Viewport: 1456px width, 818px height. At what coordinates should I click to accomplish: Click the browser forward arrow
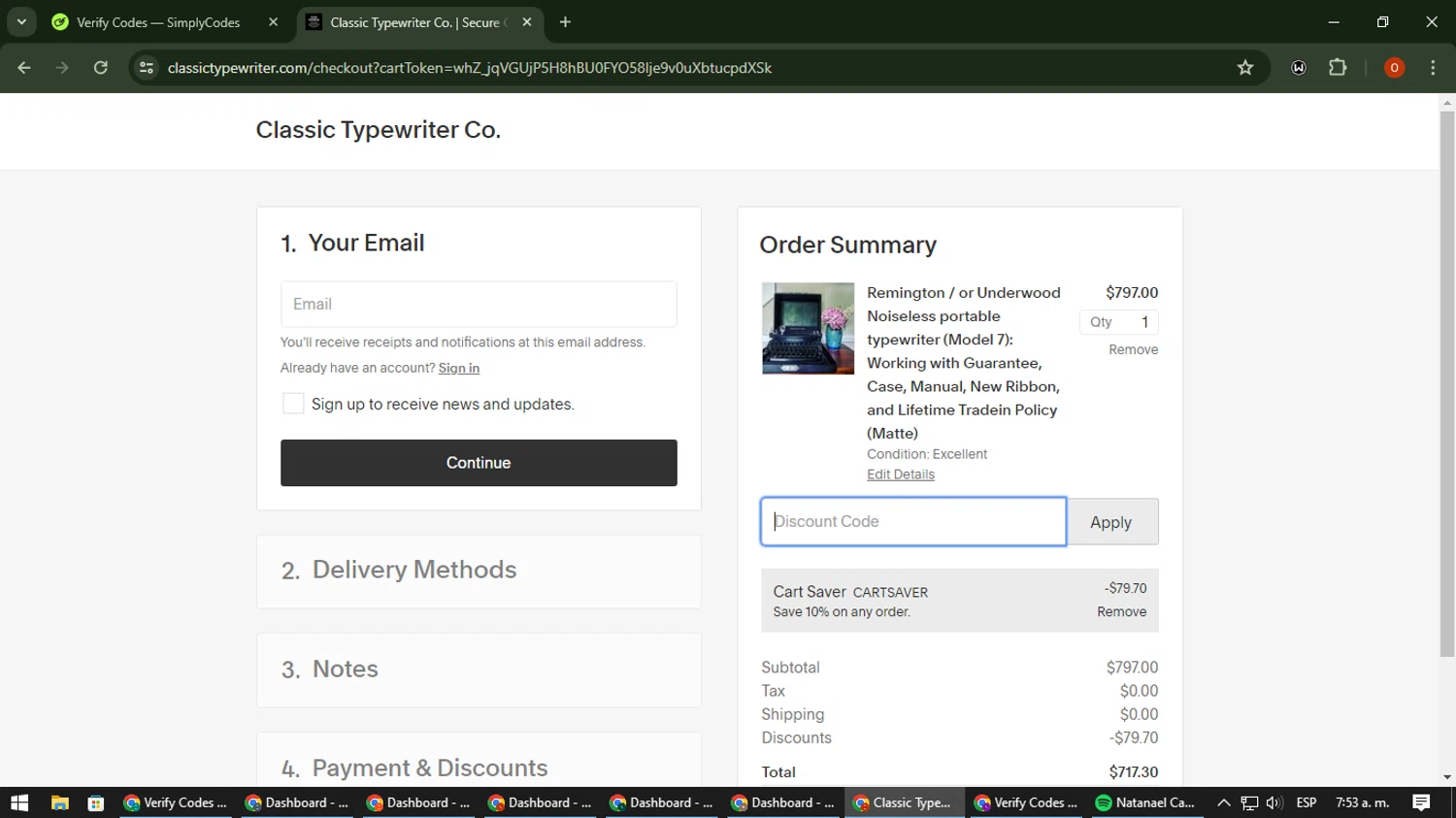tap(62, 68)
